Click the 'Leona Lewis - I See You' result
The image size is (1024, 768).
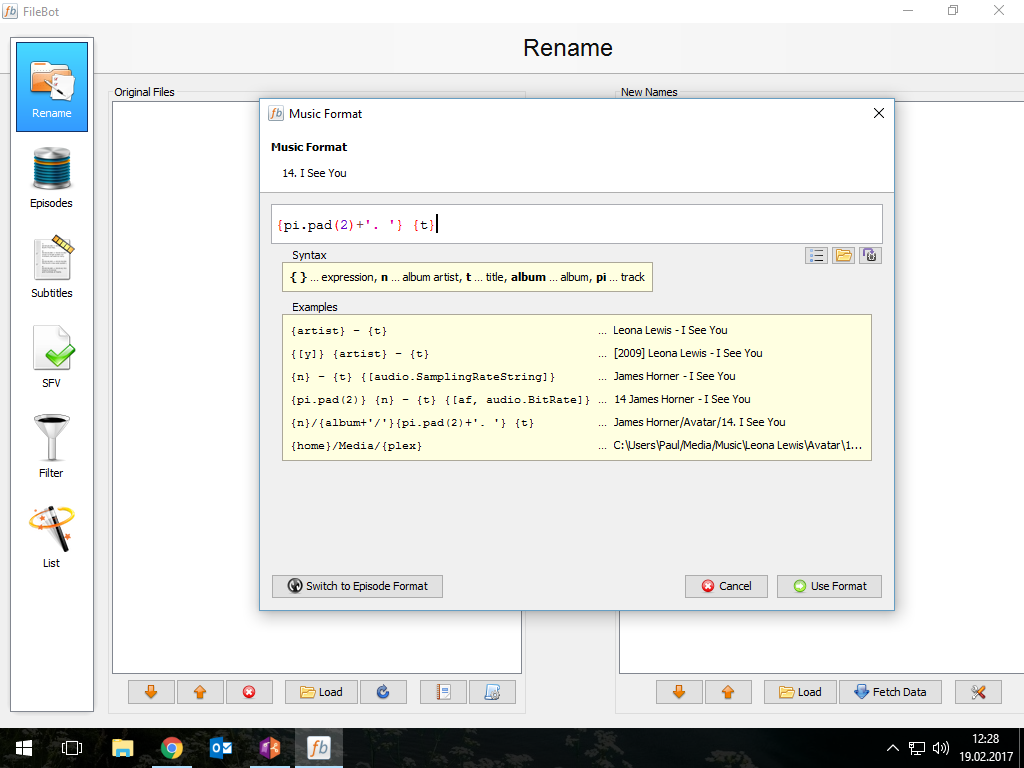coord(670,330)
